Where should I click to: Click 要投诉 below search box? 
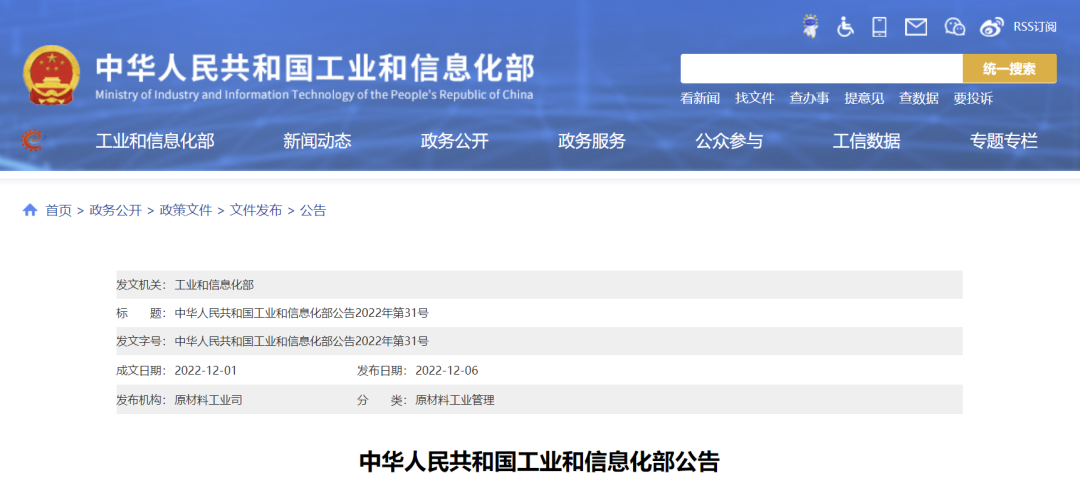coord(973,98)
